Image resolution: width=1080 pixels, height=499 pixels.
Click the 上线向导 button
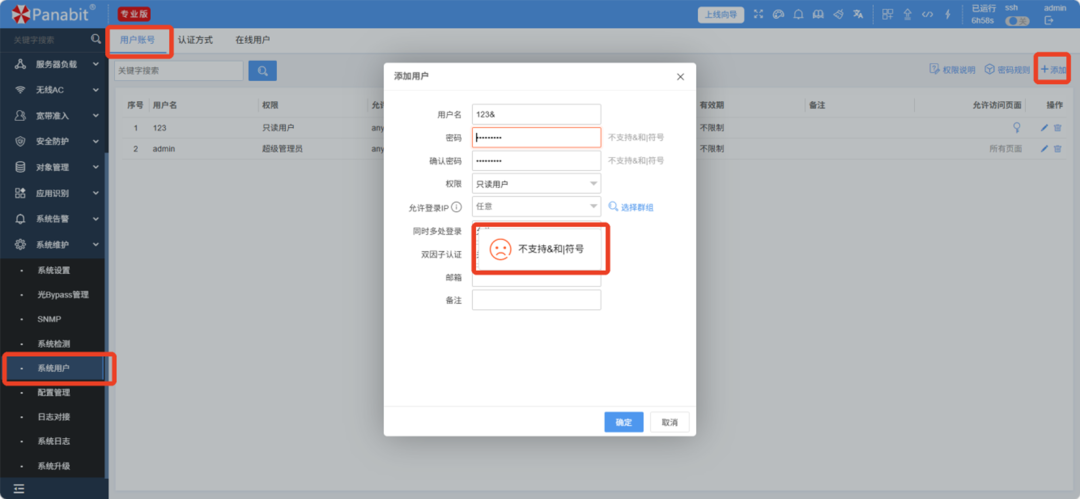[x=721, y=14]
